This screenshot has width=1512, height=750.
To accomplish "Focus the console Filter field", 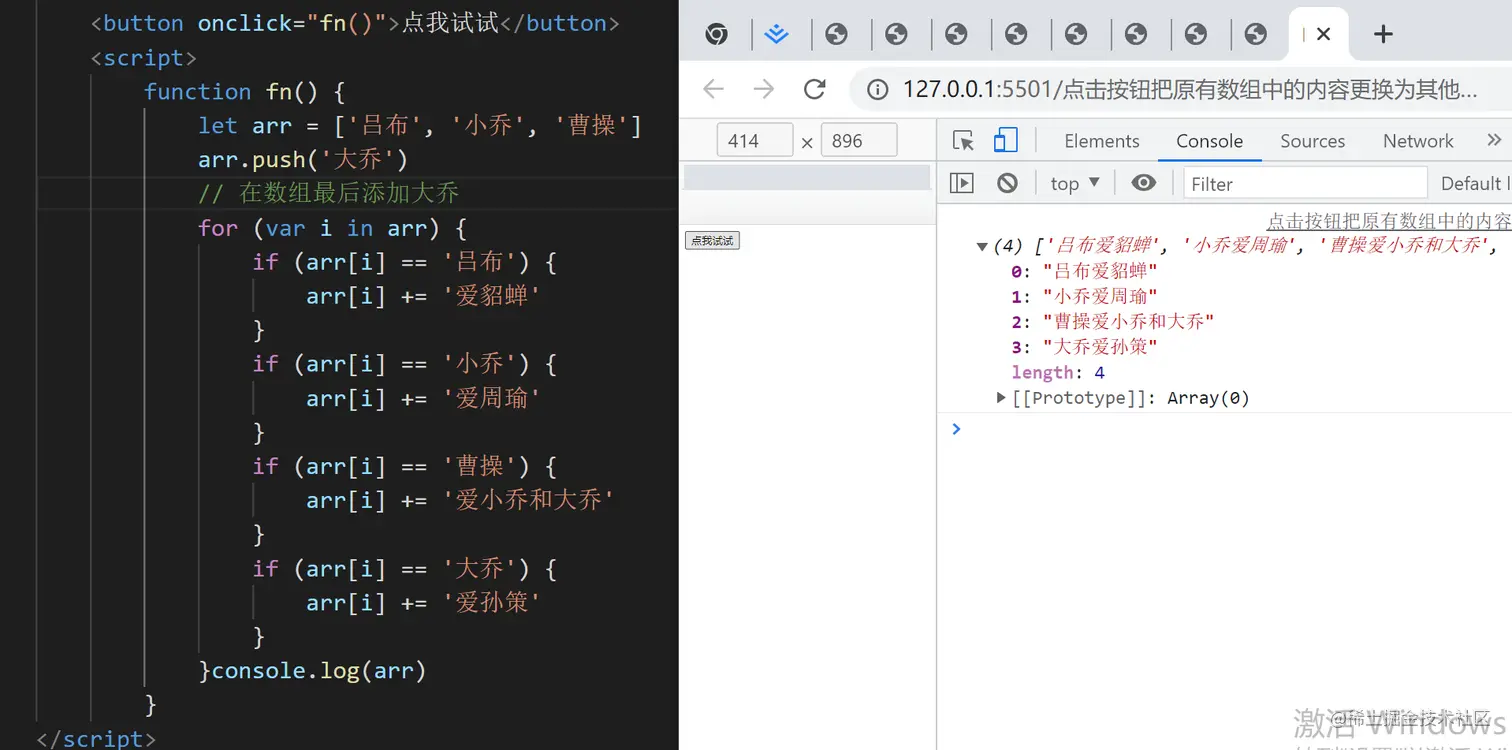I will [1305, 183].
